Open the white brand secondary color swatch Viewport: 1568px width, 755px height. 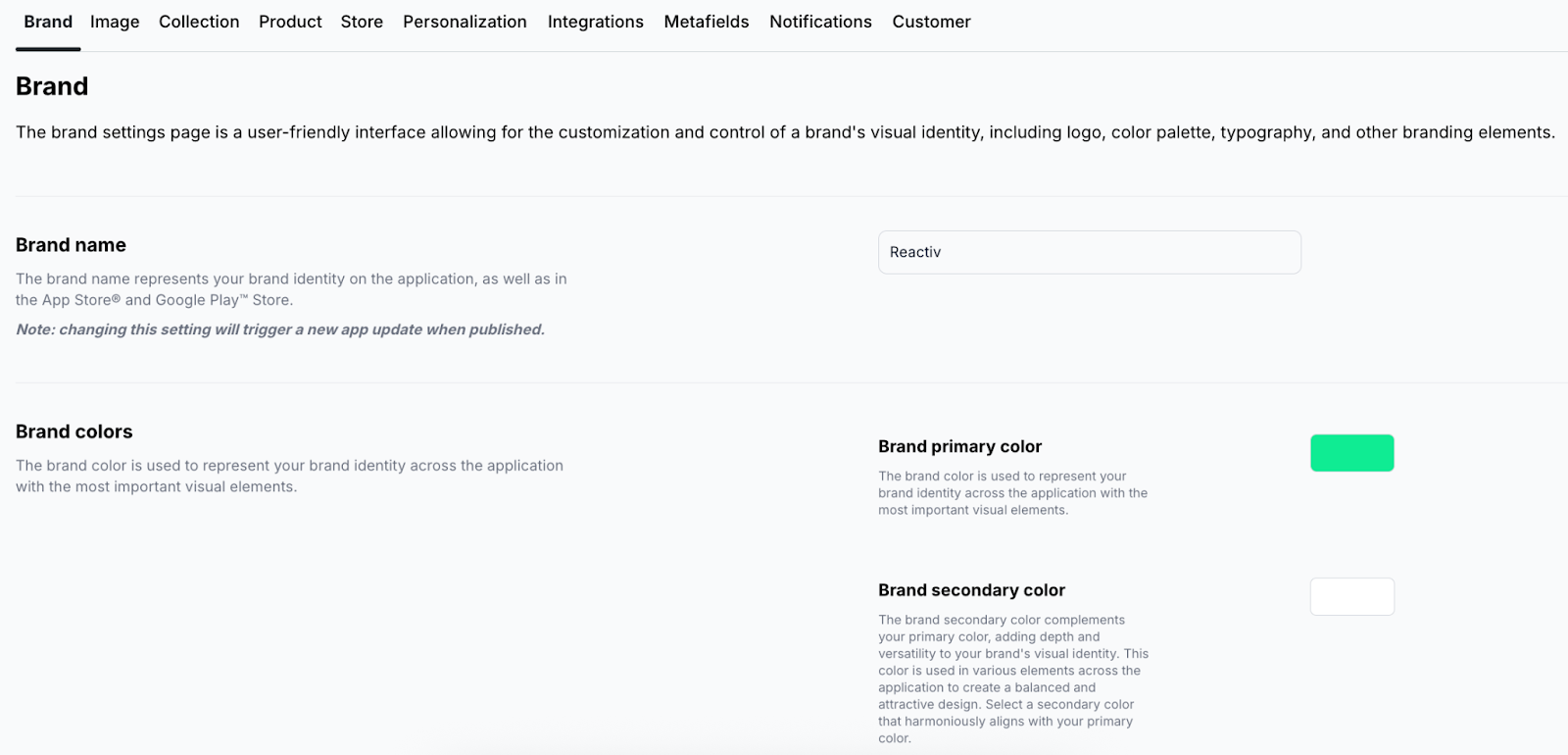tap(1351, 596)
